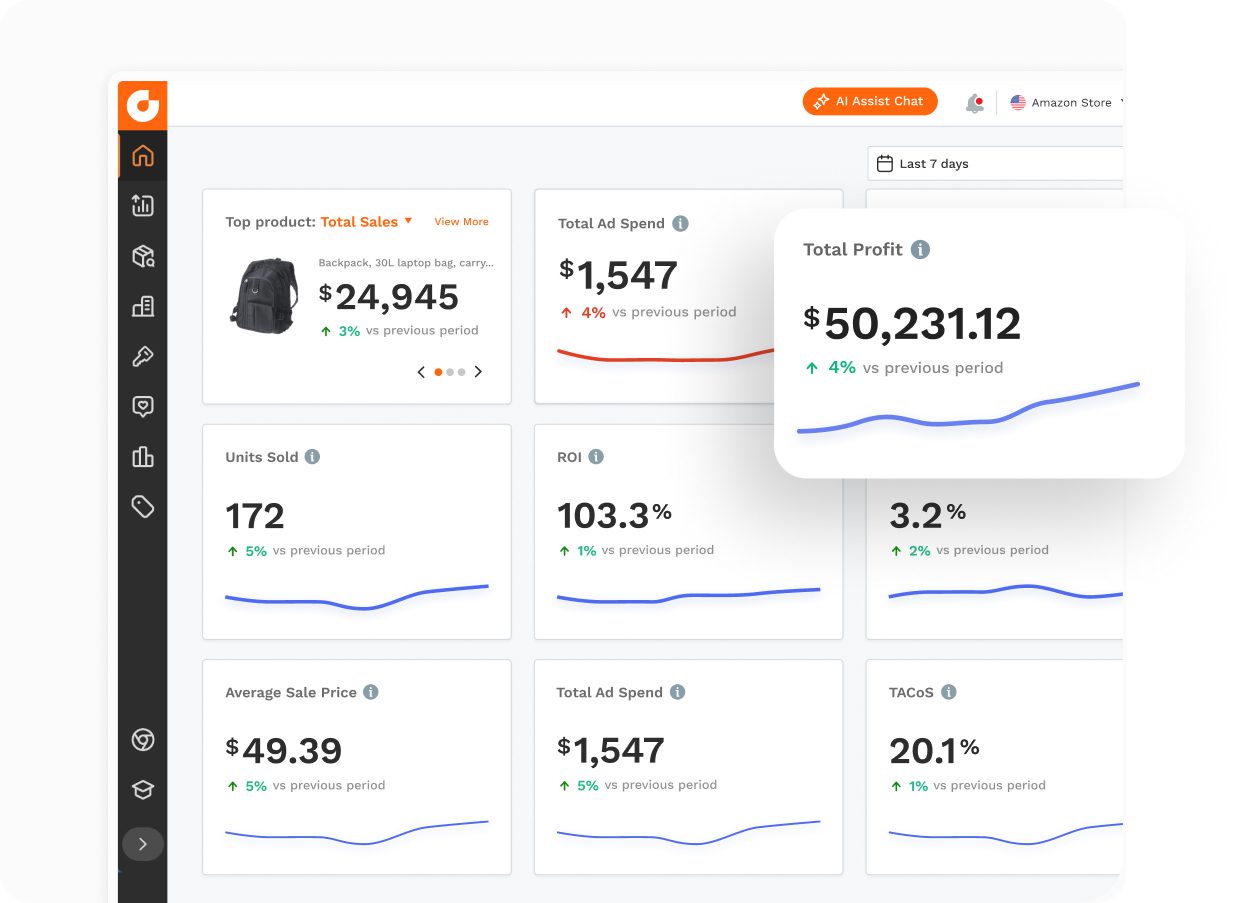This screenshot has width=1256, height=903.
Task: Open the pricing tag icon in sidebar
Action: pyautogui.click(x=142, y=506)
